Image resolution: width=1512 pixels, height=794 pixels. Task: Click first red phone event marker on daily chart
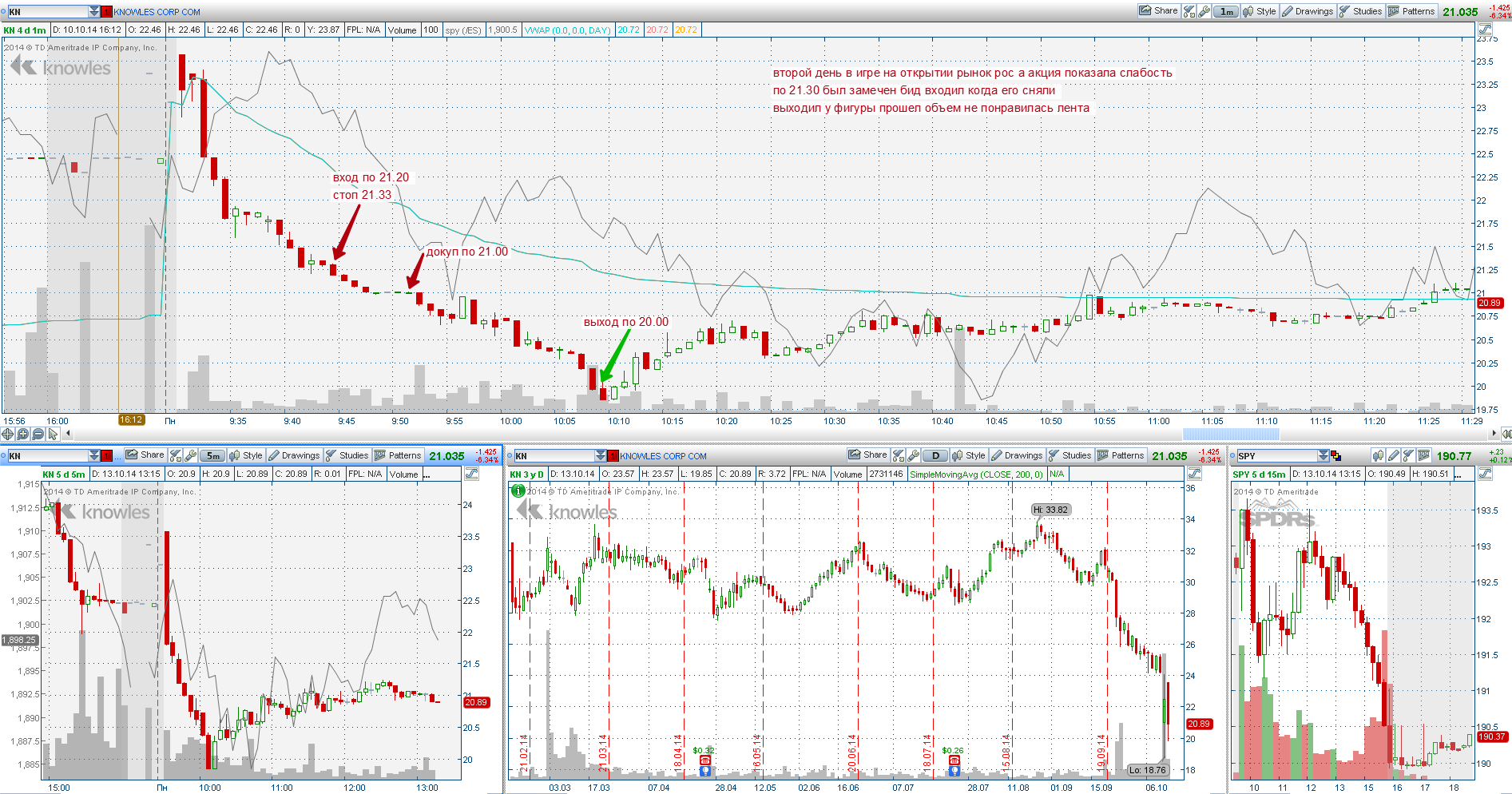705,760
